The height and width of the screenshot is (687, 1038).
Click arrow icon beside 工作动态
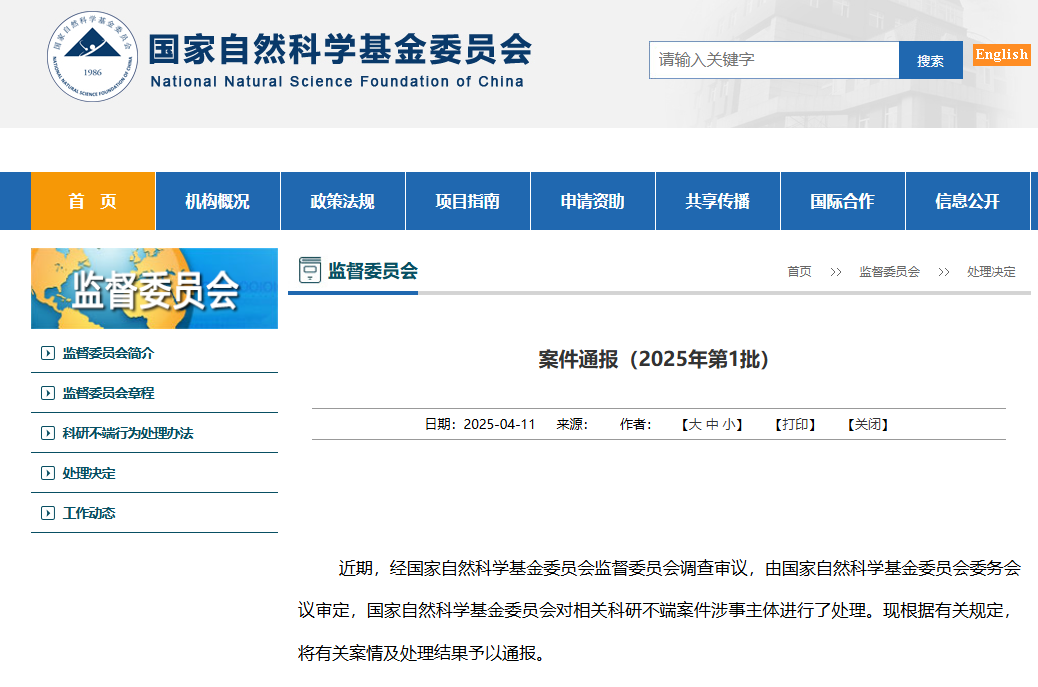pos(47,513)
